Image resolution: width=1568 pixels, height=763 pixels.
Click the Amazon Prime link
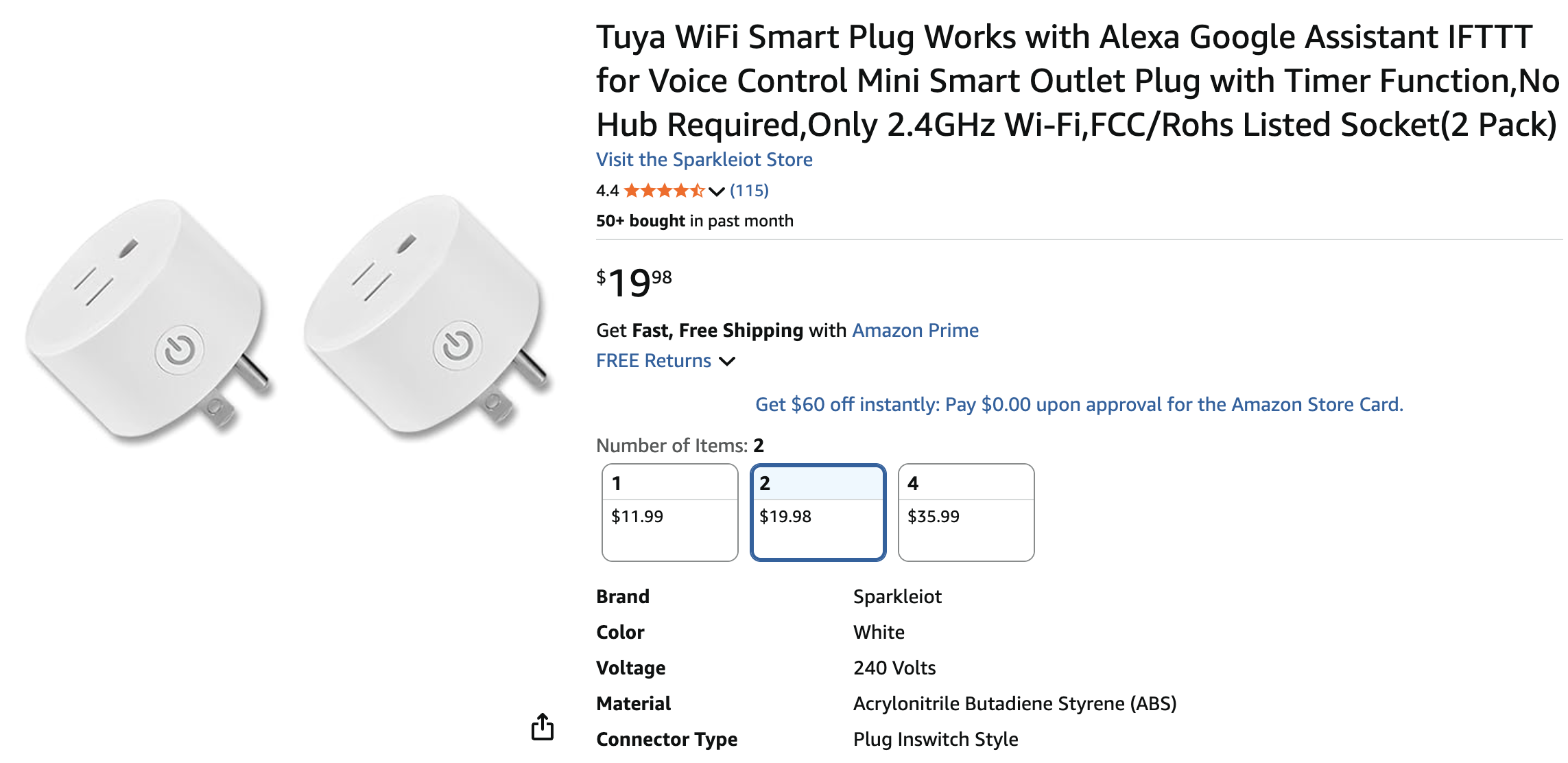tap(915, 331)
